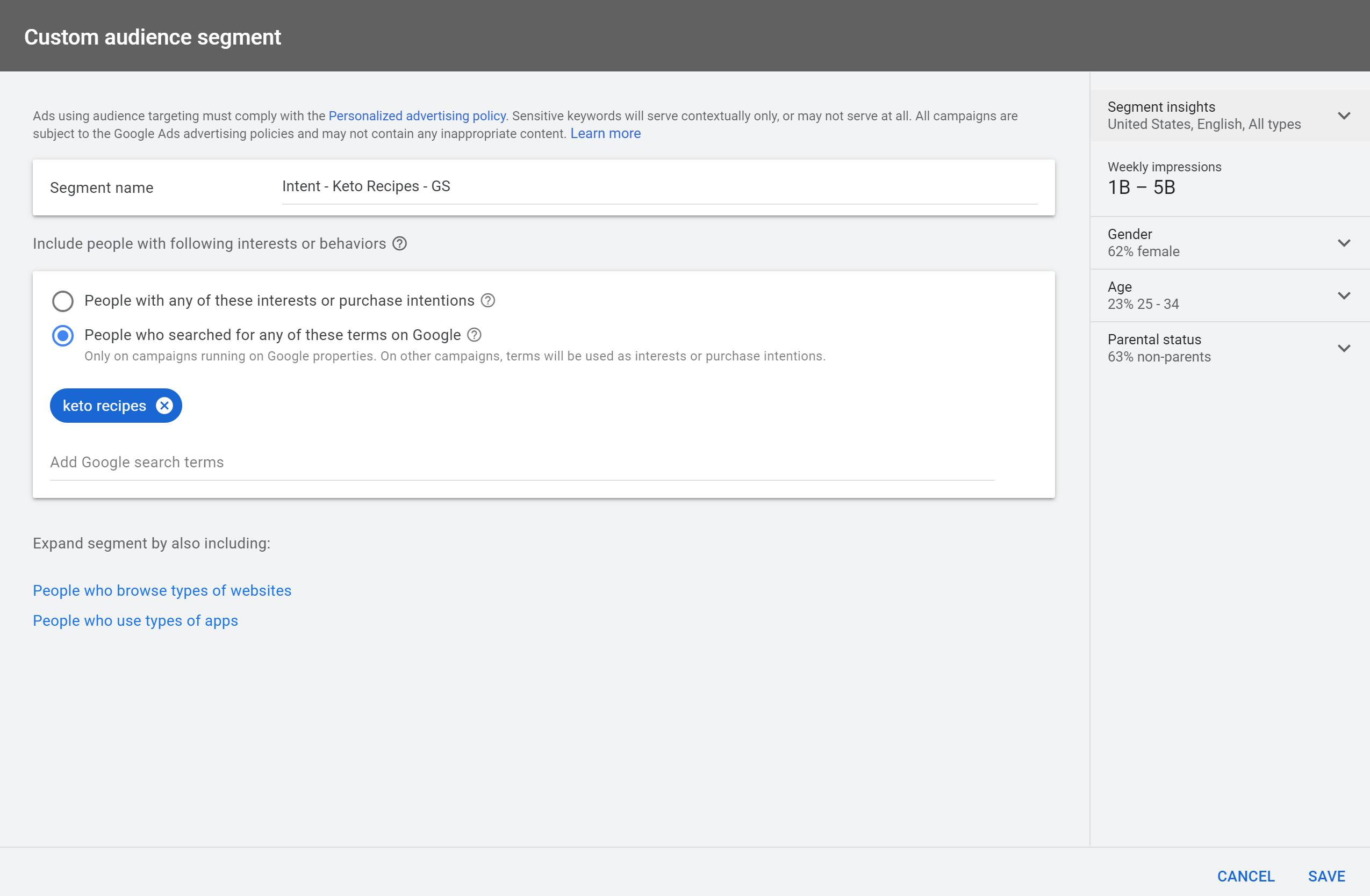
Task: Open the Personalized advertising policy link
Action: click(417, 115)
